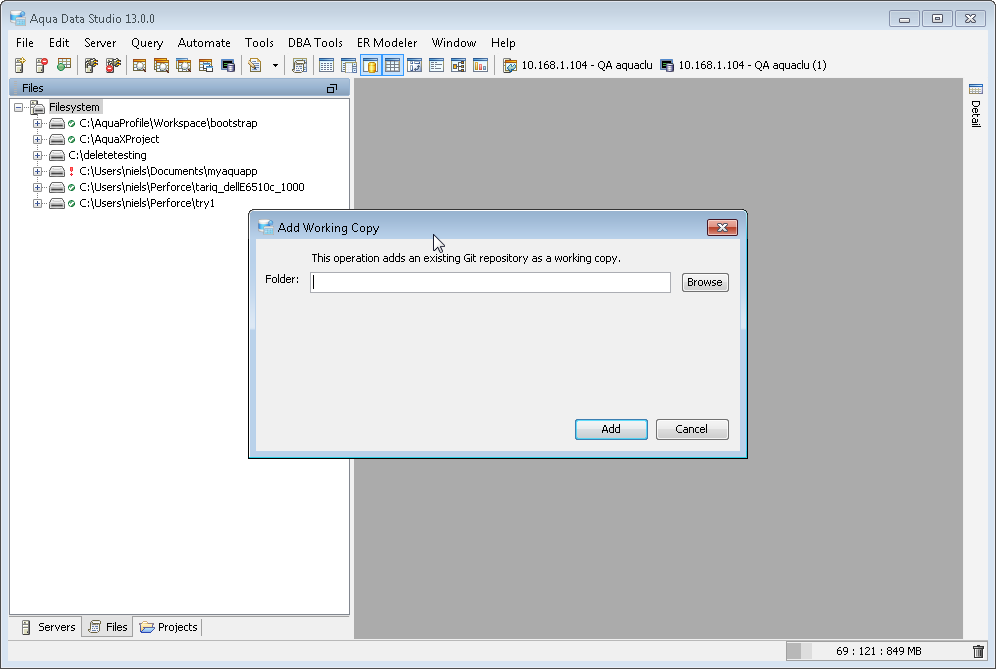Click the form-list window toolbar icon
Screen dimensions: 996x669
pyautogui.click(x=436, y=65)
